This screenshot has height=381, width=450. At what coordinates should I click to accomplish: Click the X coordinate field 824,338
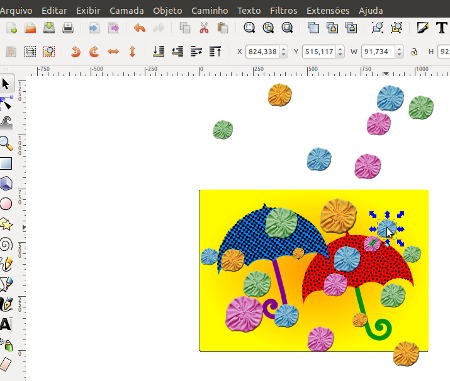[262, 52]
